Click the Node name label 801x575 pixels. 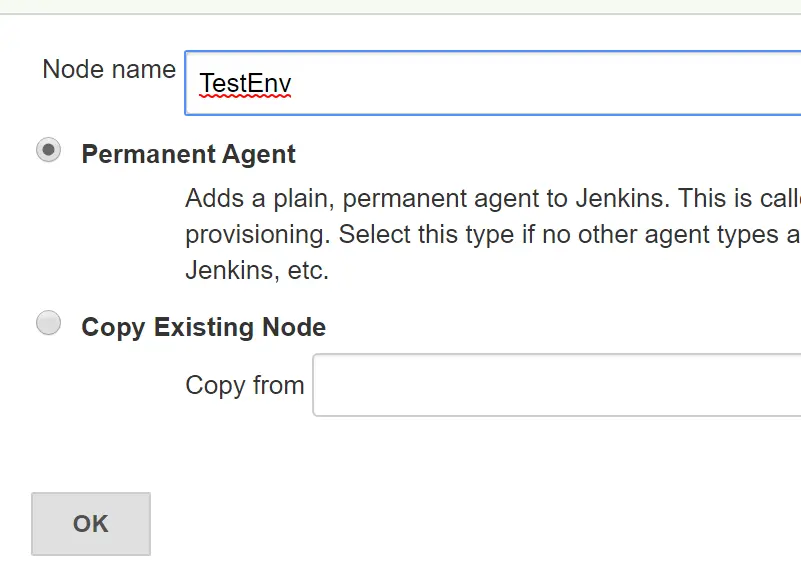[x=108, y=70]
